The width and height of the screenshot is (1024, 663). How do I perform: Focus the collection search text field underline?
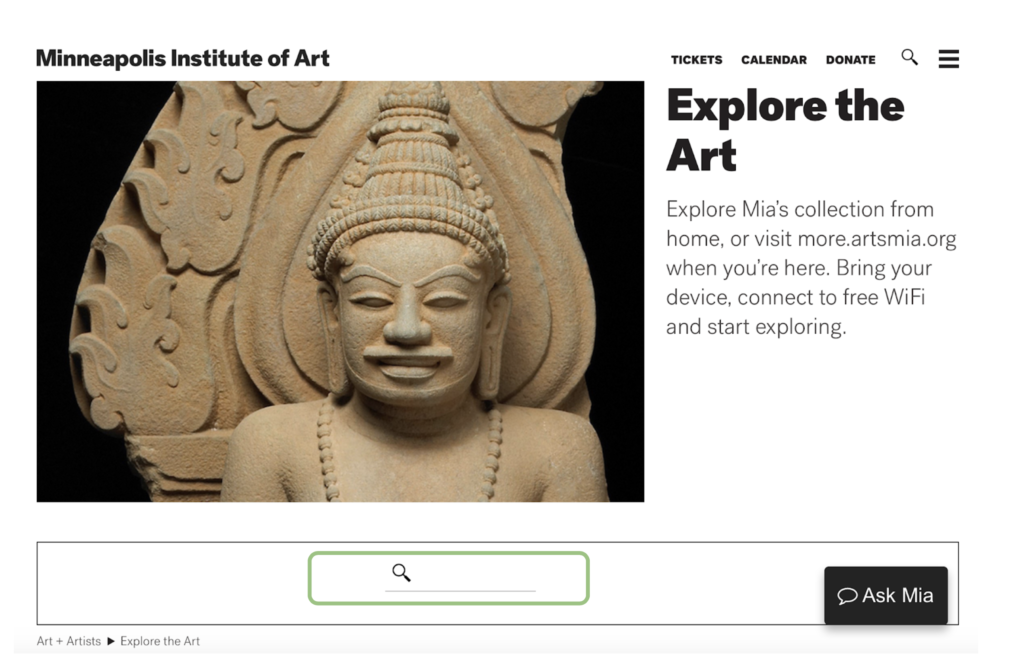point(460,590)
